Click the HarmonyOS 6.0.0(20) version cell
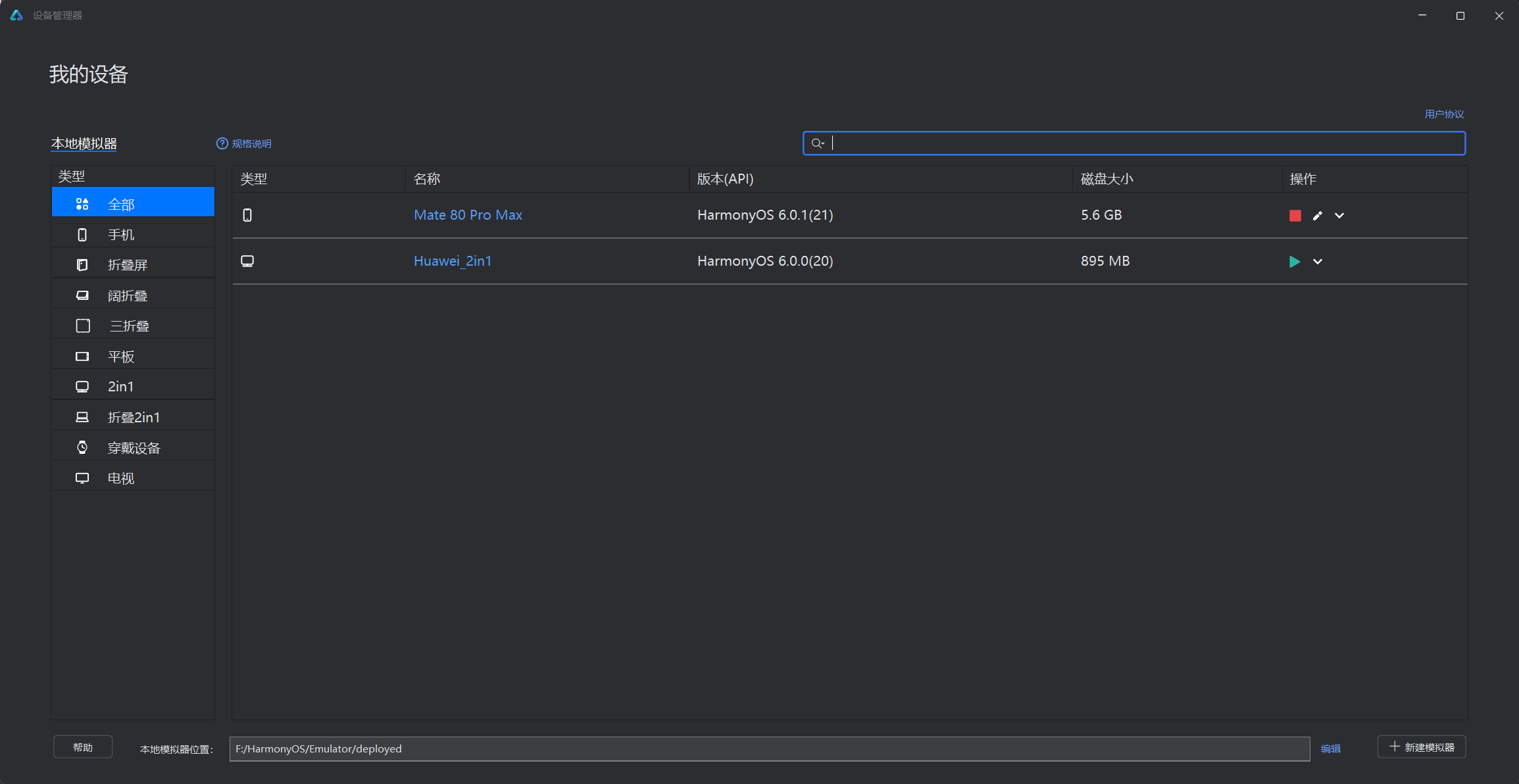Screen dimensions: 1519x784 (765, 261)
